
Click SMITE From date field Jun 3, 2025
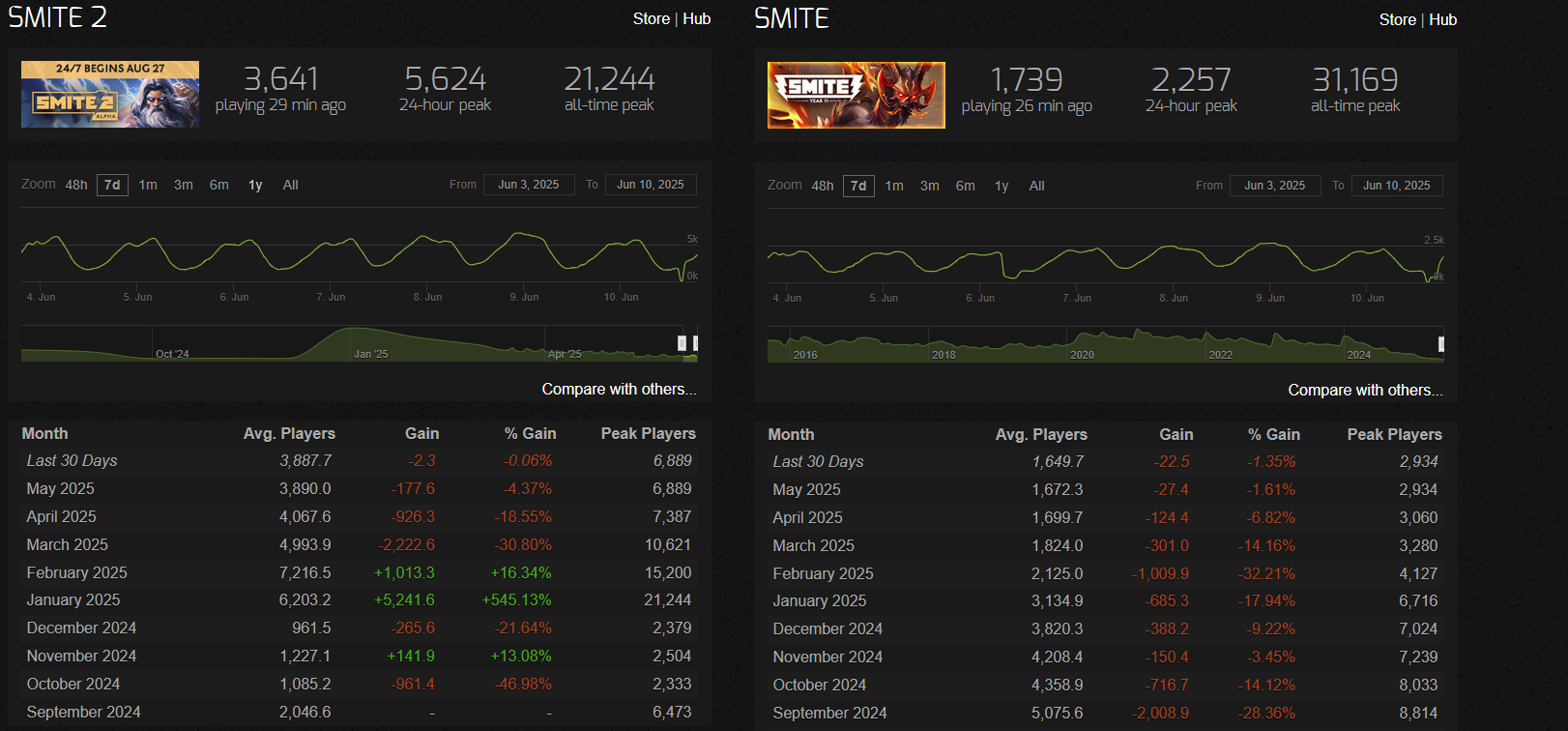tap(1275, 186)
